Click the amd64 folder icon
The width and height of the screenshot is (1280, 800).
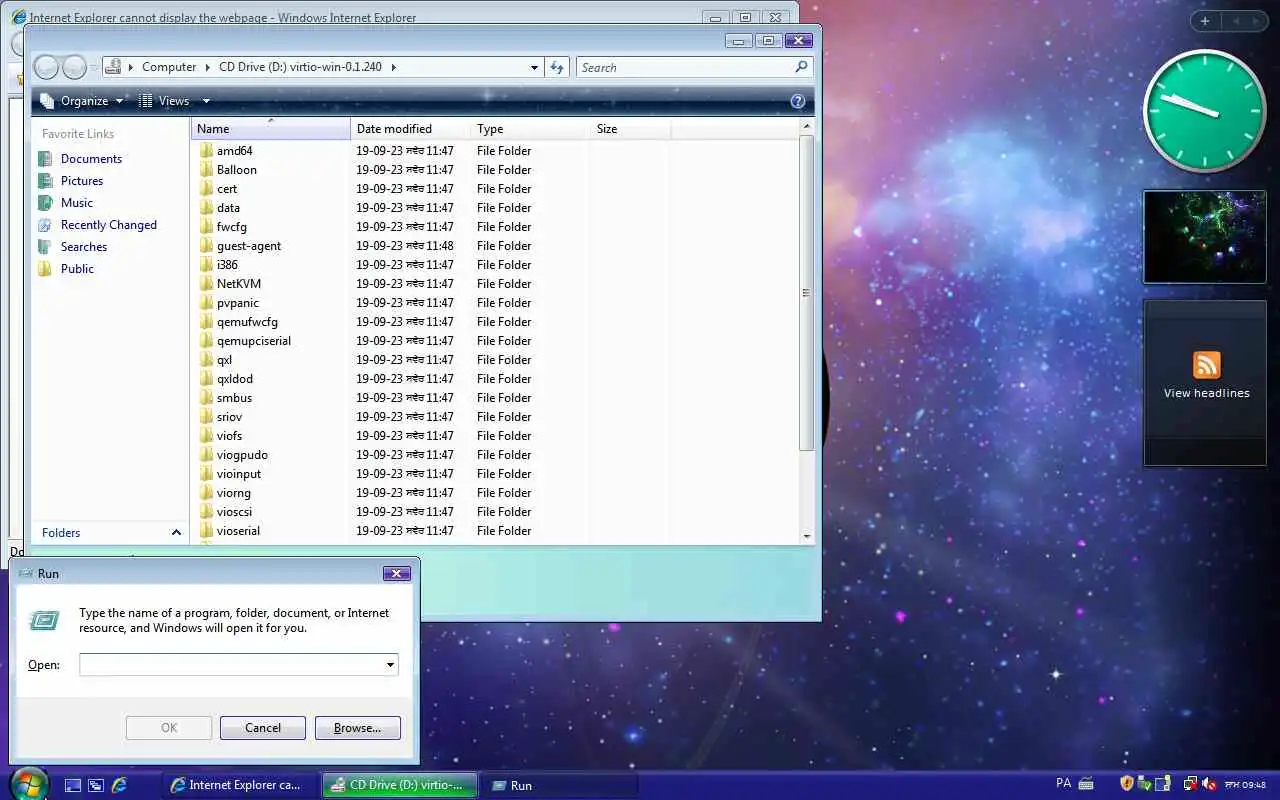[x=207, y=151]
